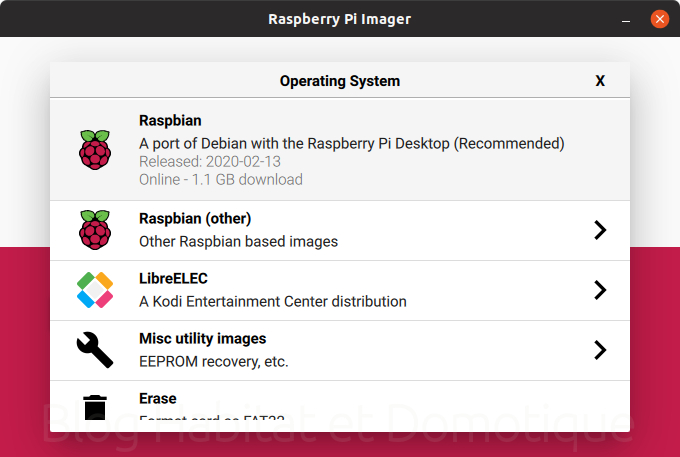Click the trash can Erase icon
Viewport: 680px width, 457px height.
pos(95,407)
